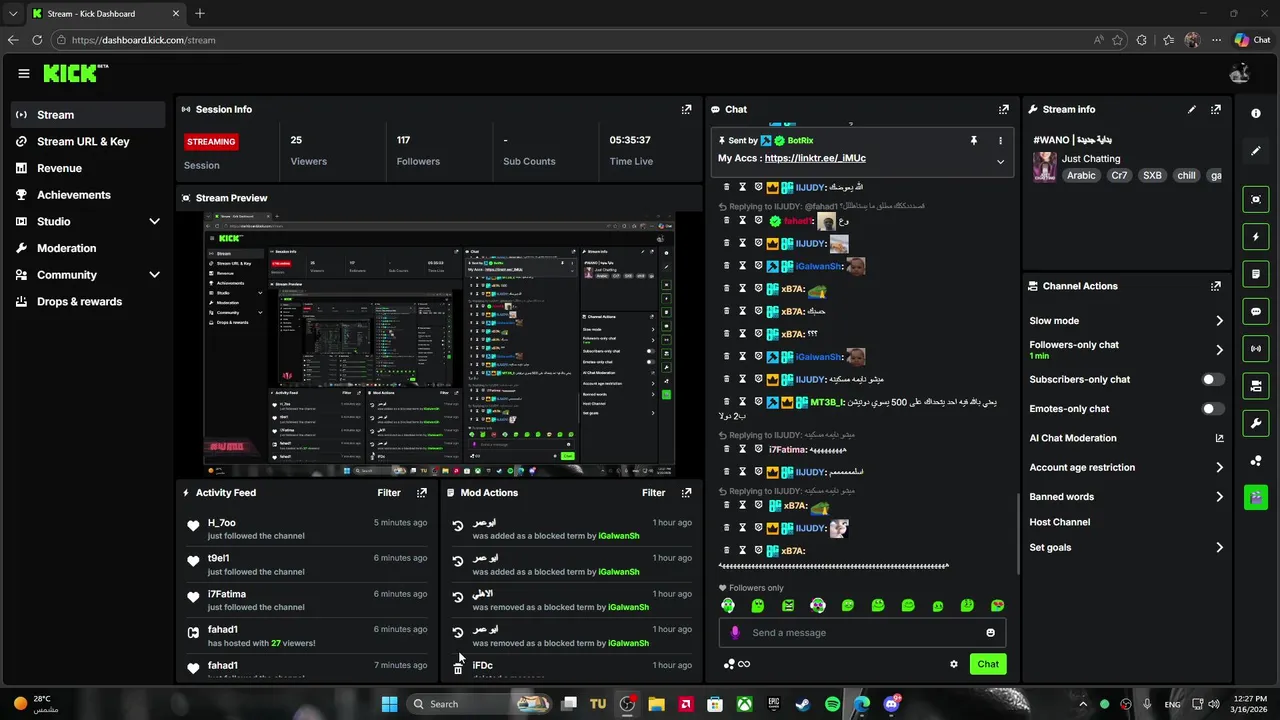Edit stream info with the pencil icon
Image resolution: width=1280 pixels, height=720 pixels.
click(1191, 110)
